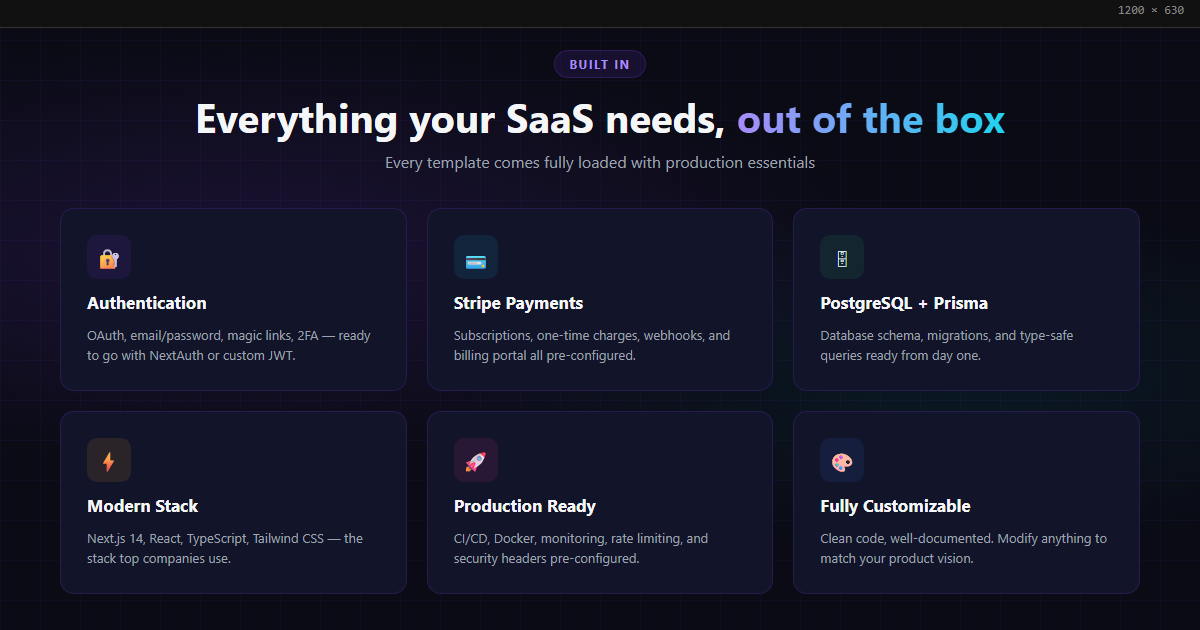Click the database cabinet icon for PostgreSQL

point(842,257)
